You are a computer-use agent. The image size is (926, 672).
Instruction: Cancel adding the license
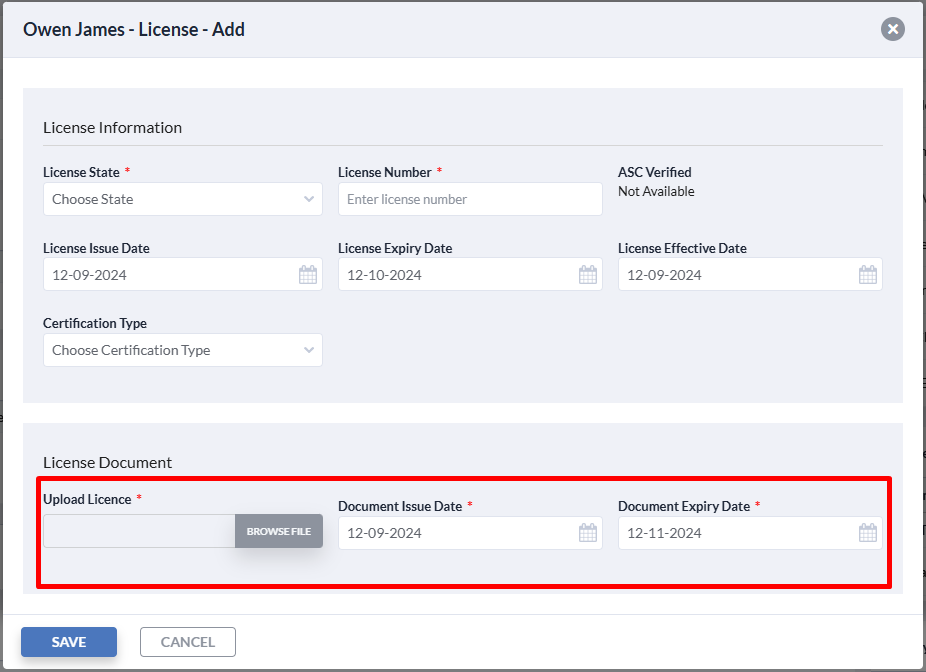[188, 642]
